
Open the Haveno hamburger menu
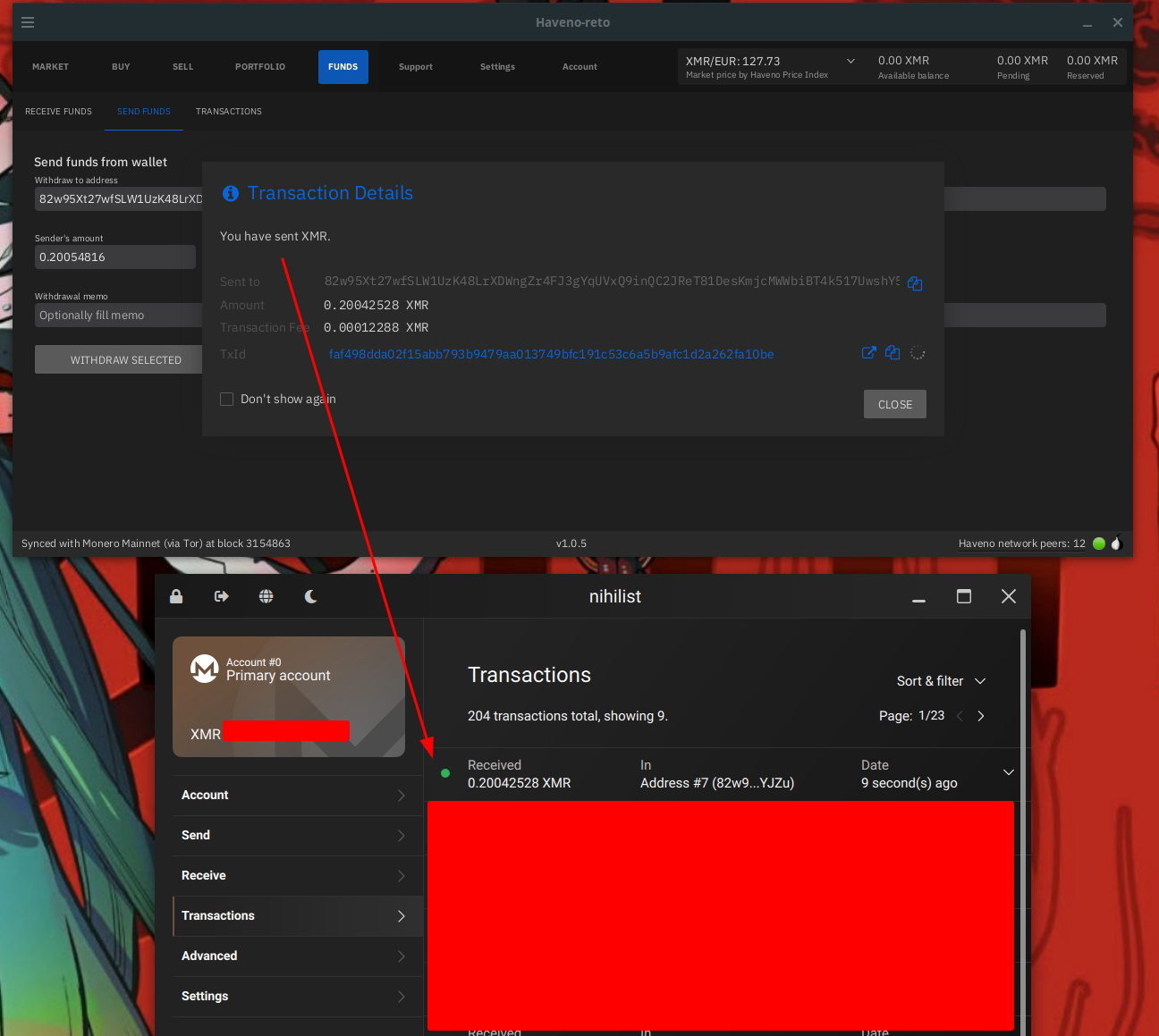28,22
